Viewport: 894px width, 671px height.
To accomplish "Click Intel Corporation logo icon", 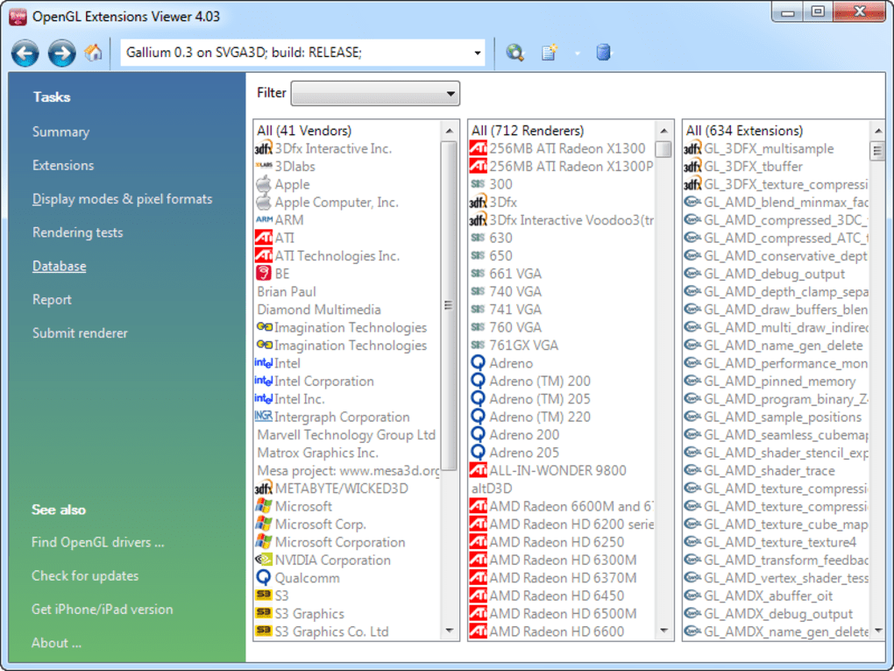I will [263, 380].
